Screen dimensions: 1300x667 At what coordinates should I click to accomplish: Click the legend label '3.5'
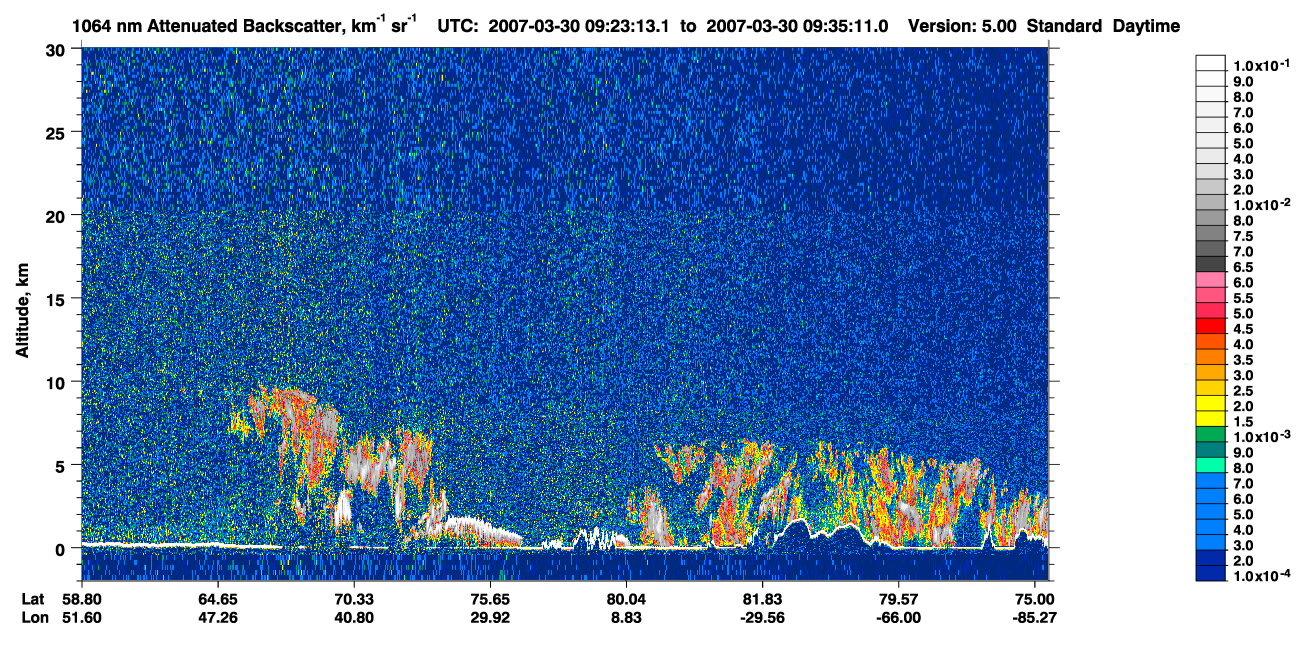click(1244, 359)
